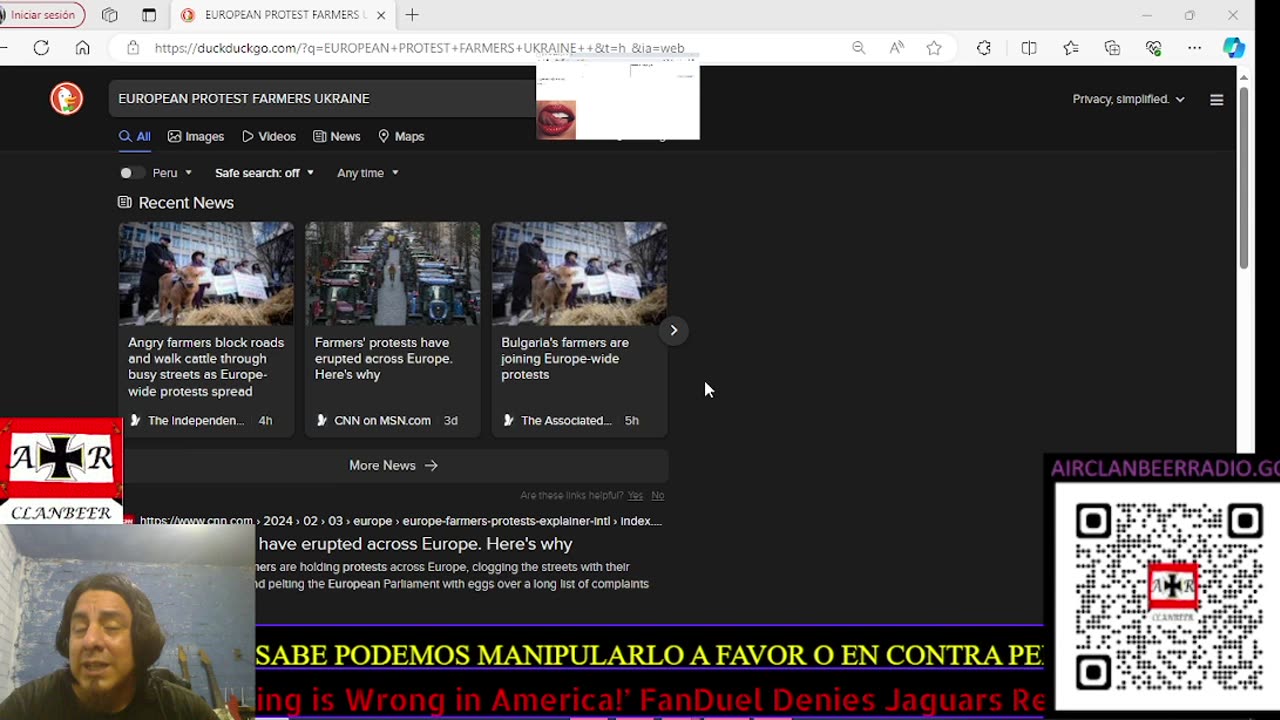This screenshot has height=720, width=1280.
Task: Click the More News button
Action: [393, 465]
